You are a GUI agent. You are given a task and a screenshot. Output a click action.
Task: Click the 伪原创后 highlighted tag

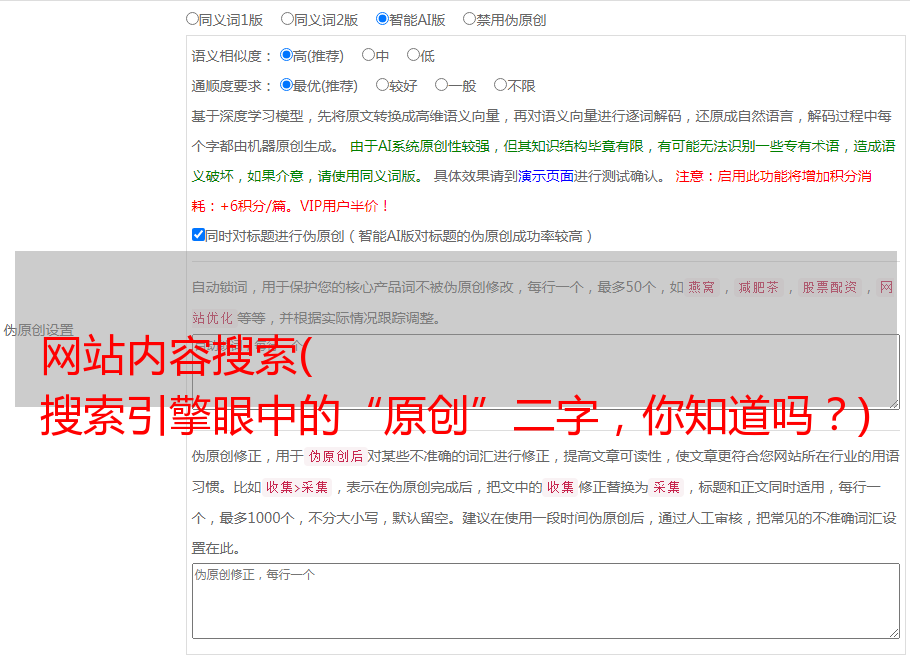coord(336,456)
